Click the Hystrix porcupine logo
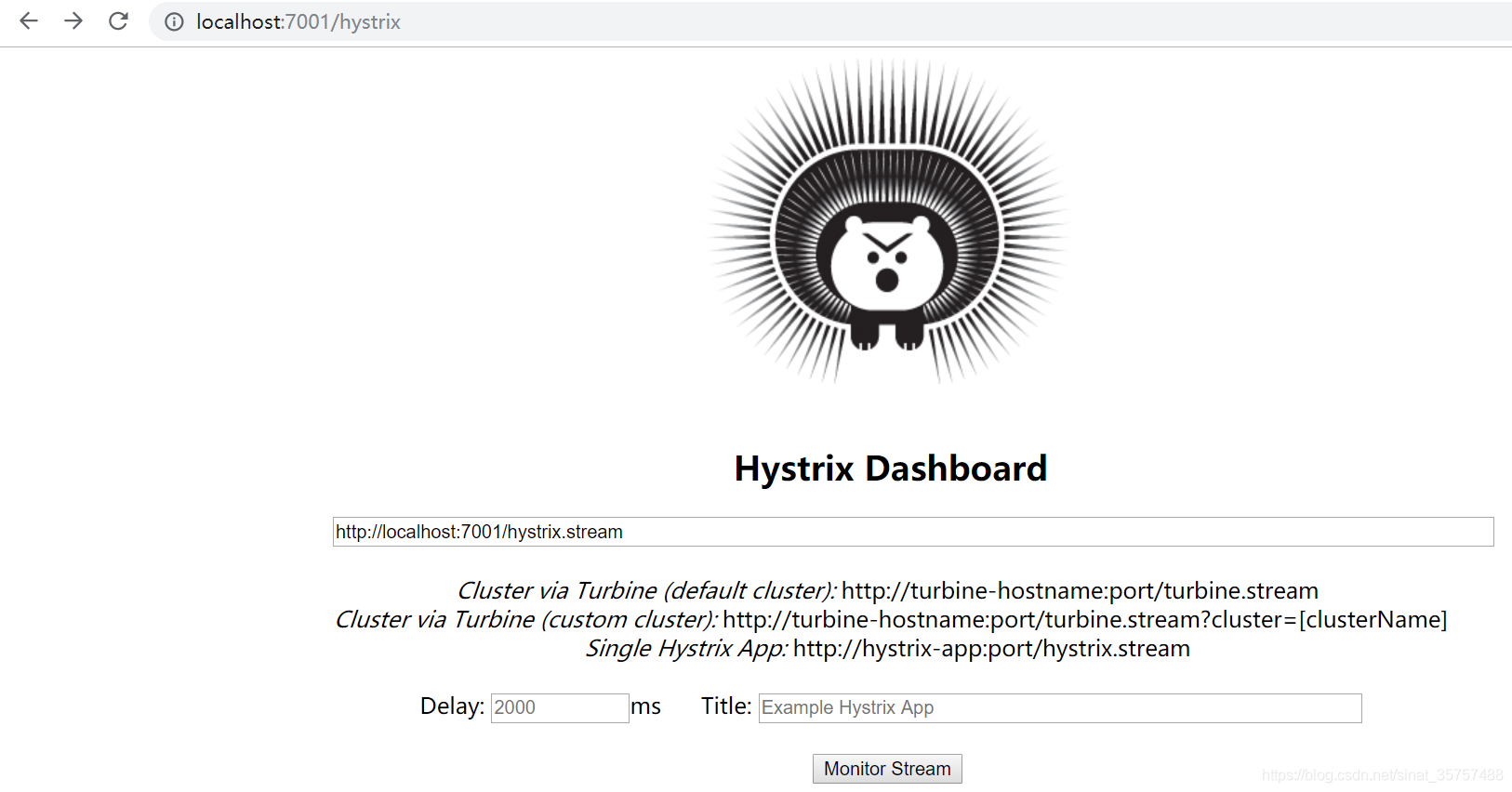 (889, 221)
